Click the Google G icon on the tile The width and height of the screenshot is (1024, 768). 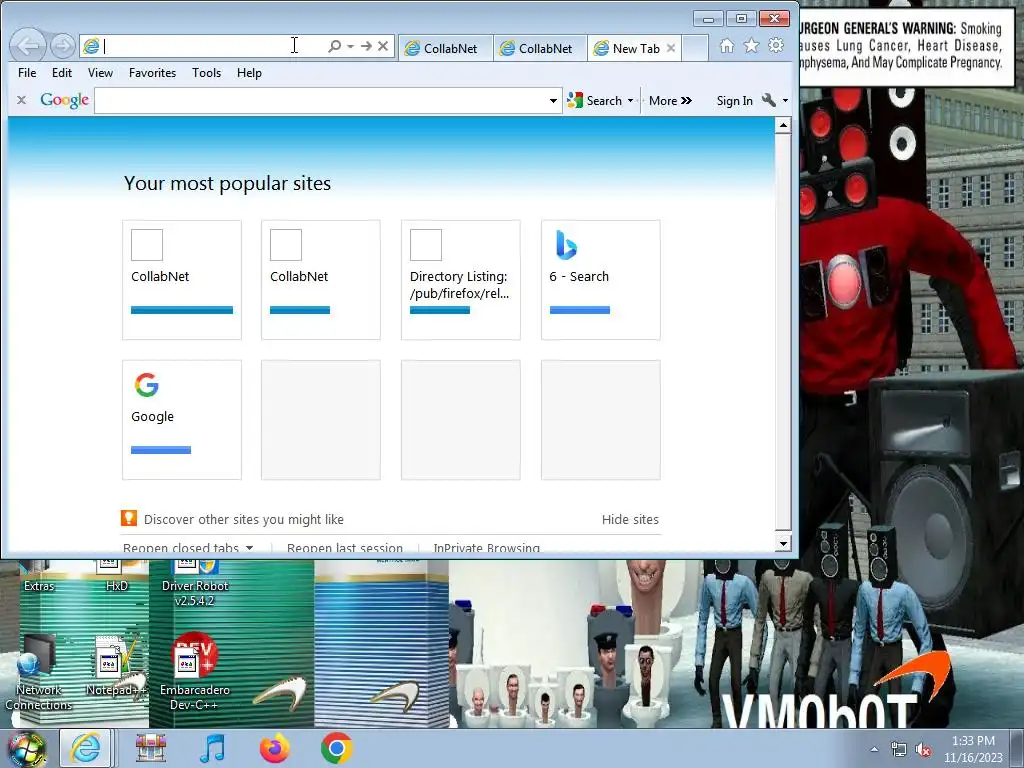pos(146,385)
